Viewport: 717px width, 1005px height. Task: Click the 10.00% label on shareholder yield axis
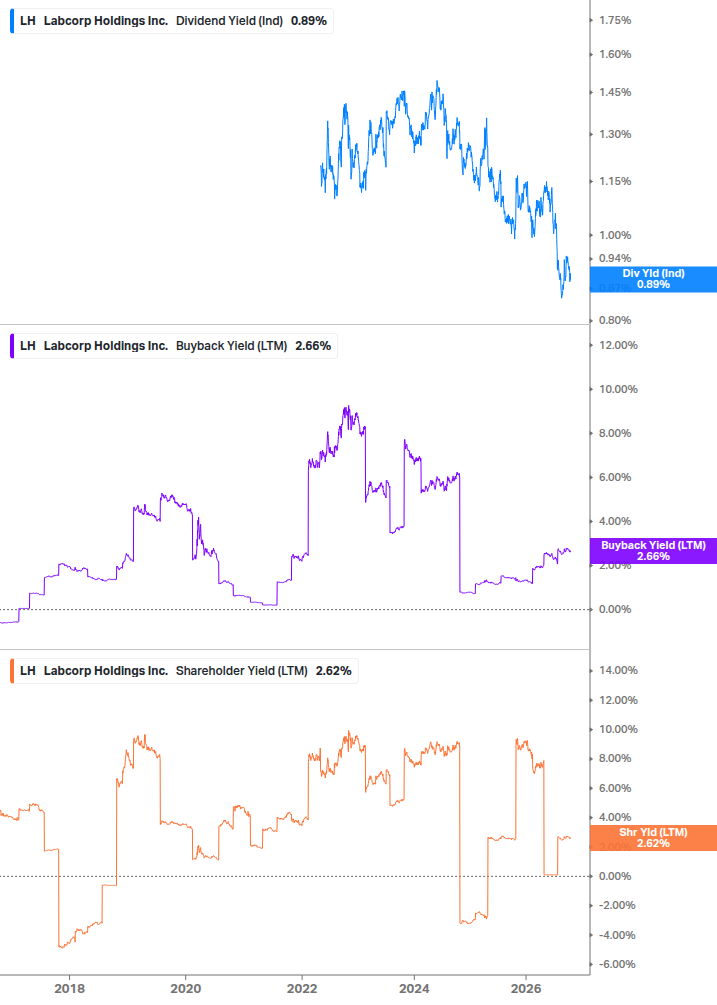[x=618, y=729]
